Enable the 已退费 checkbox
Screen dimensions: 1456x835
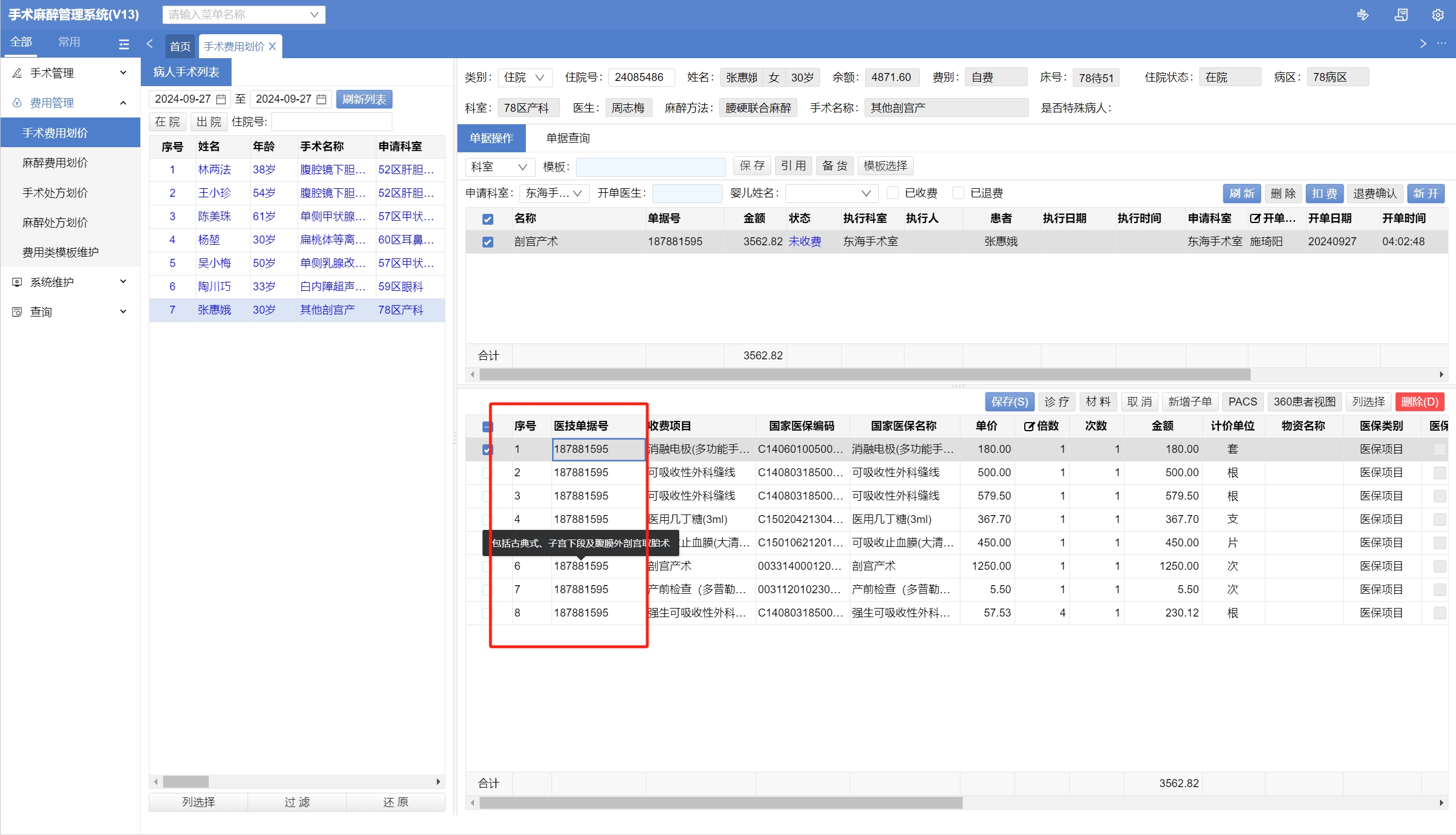(x=958, y=193)
